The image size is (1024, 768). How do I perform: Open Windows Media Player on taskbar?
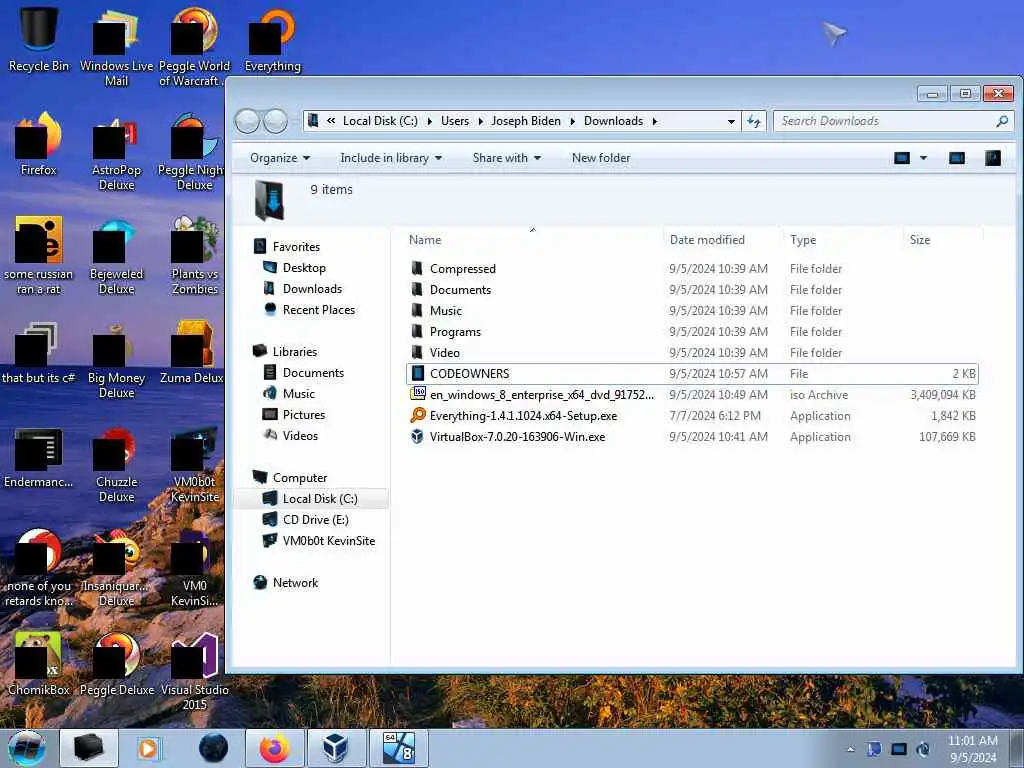[x=150, y=748]
